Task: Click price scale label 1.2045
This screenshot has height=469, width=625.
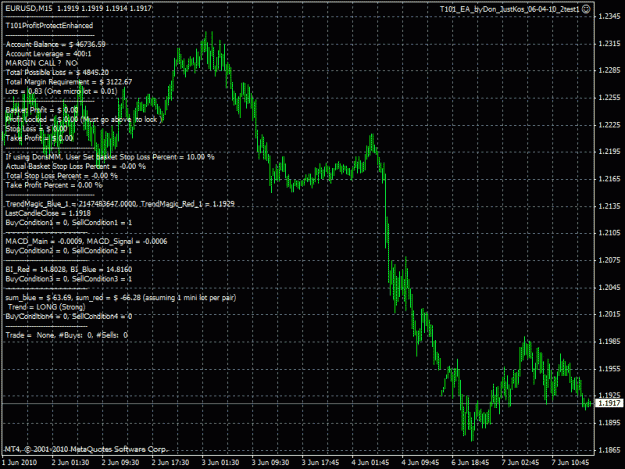Action: (610, 287)
